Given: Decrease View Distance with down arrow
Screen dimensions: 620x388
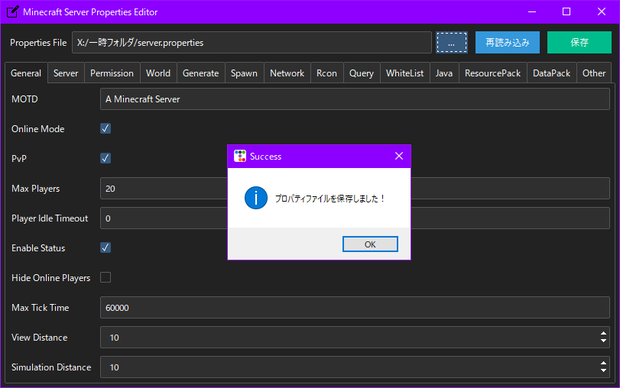Looking at the screenshot, I should [x=603, y=341].
